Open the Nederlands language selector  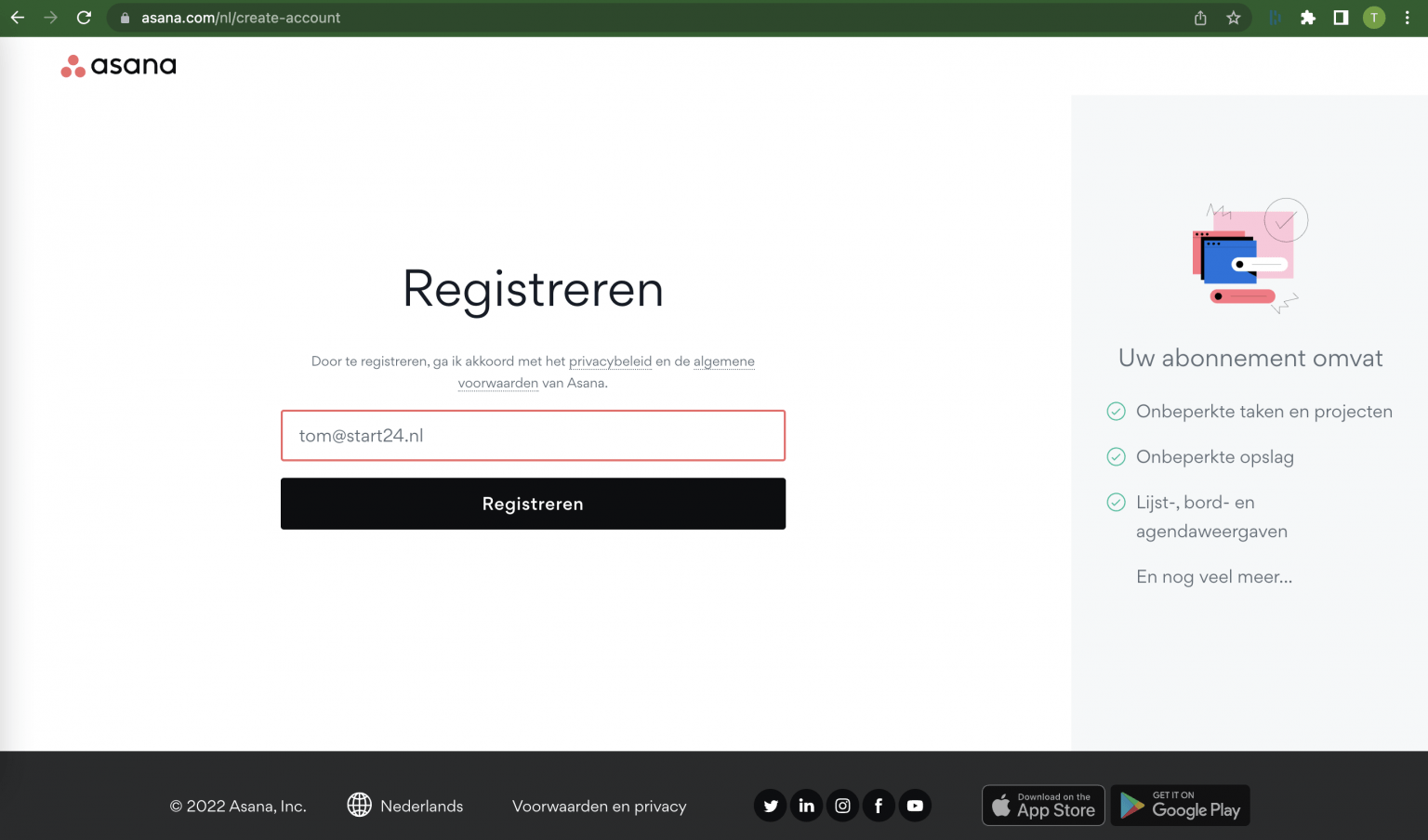coord(420,806)
